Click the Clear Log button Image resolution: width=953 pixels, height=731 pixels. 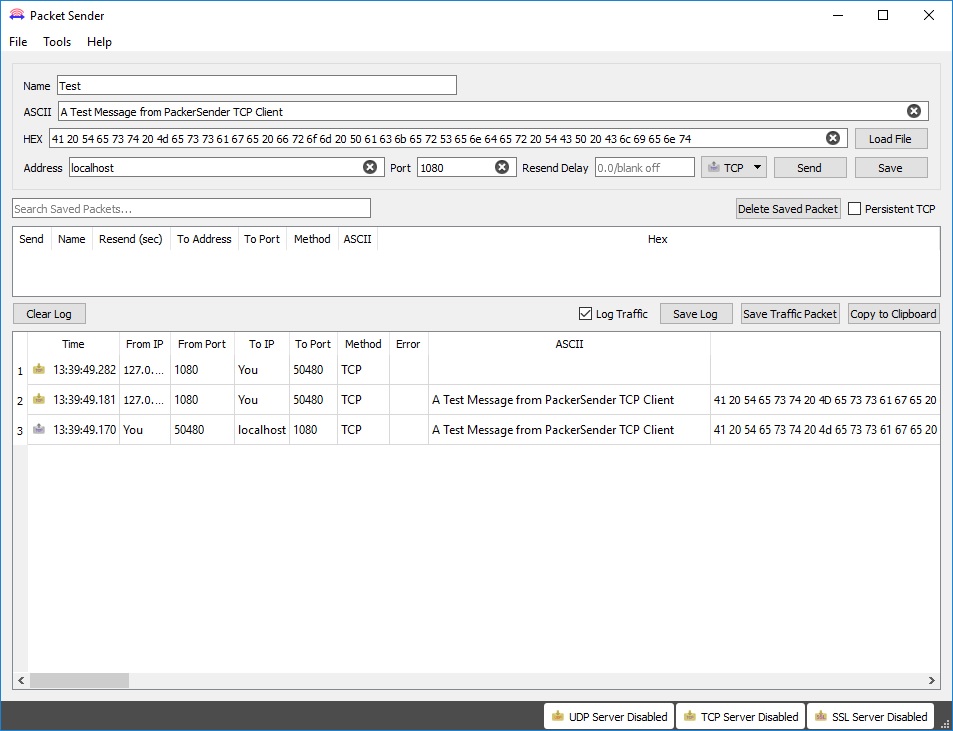click(49, 313)
